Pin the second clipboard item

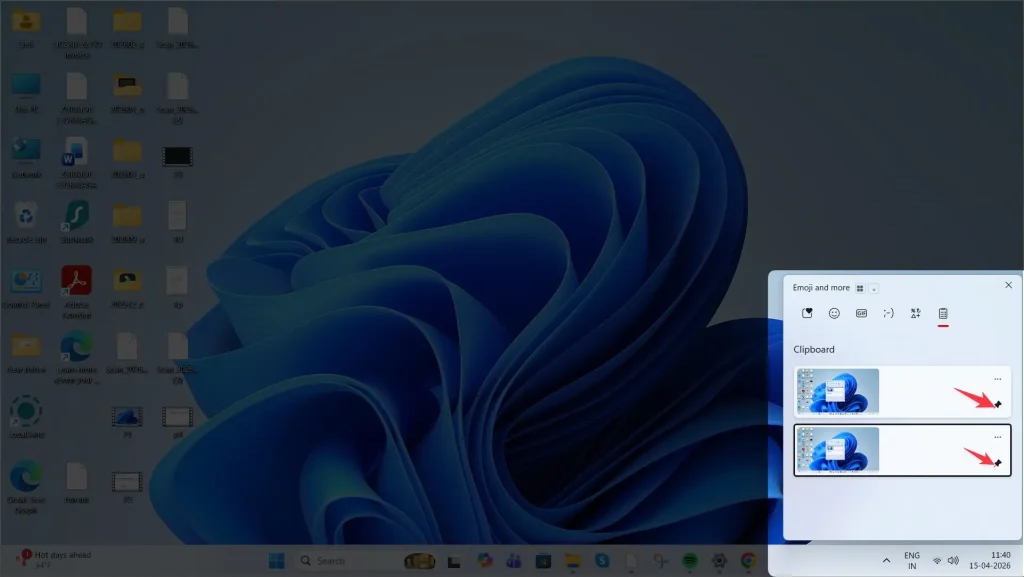[998, 463]
